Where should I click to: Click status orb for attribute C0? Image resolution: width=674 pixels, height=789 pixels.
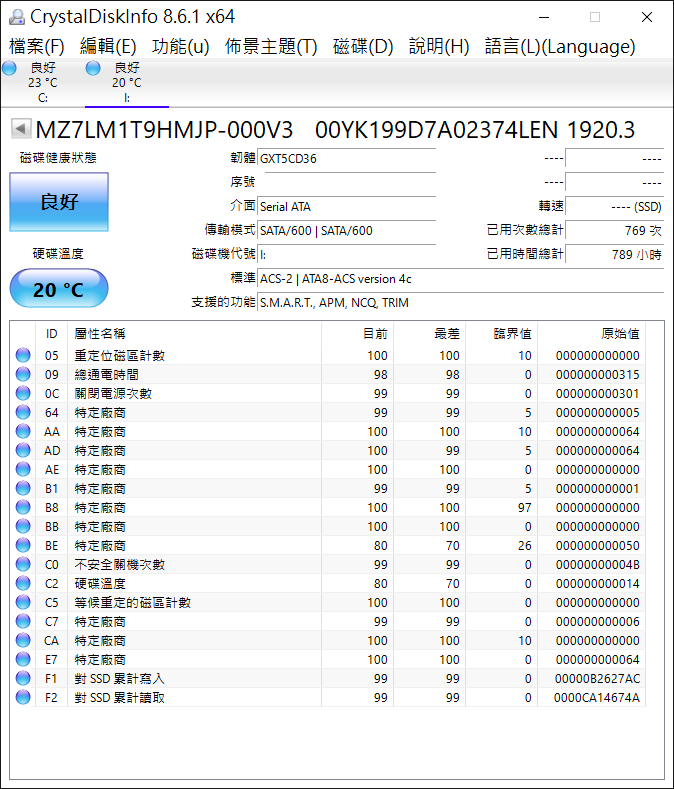[23, 564]
